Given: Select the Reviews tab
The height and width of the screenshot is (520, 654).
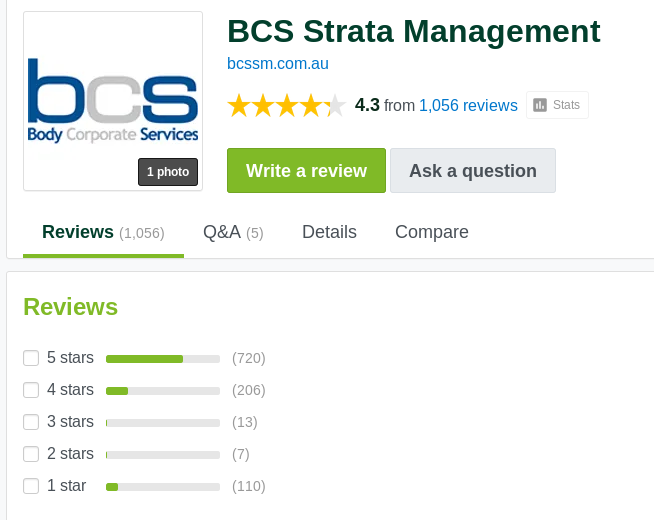Looking at the screenshot, I should pyautogui.click(x=103, y=232).
